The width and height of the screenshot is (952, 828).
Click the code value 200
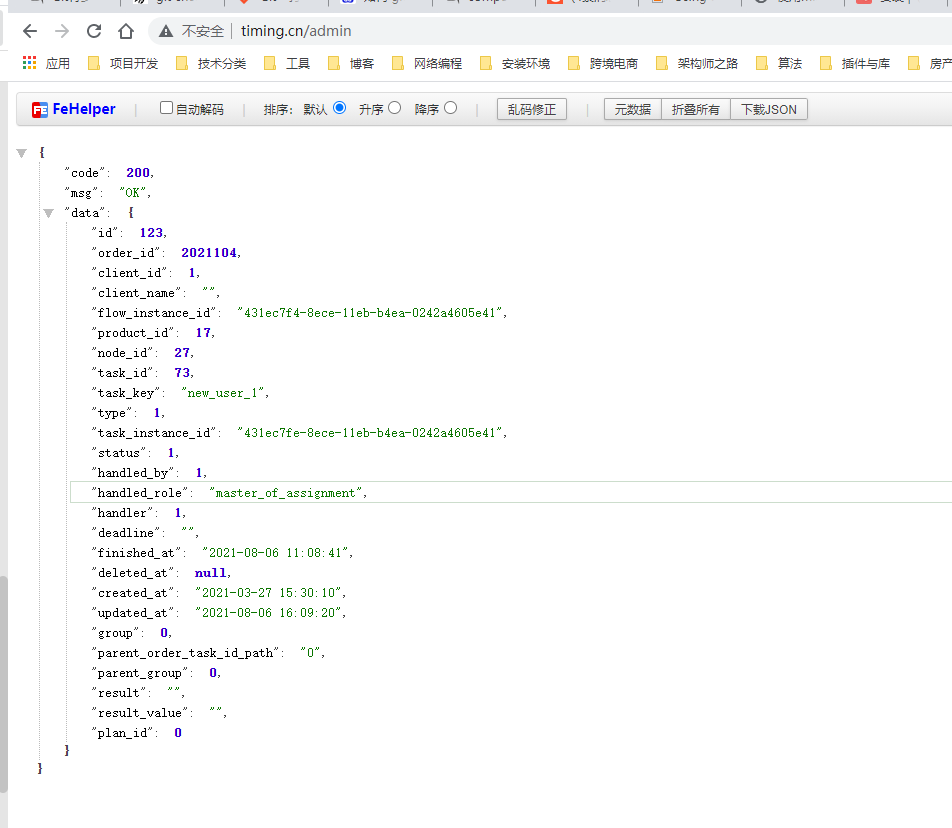coord(138,172)
